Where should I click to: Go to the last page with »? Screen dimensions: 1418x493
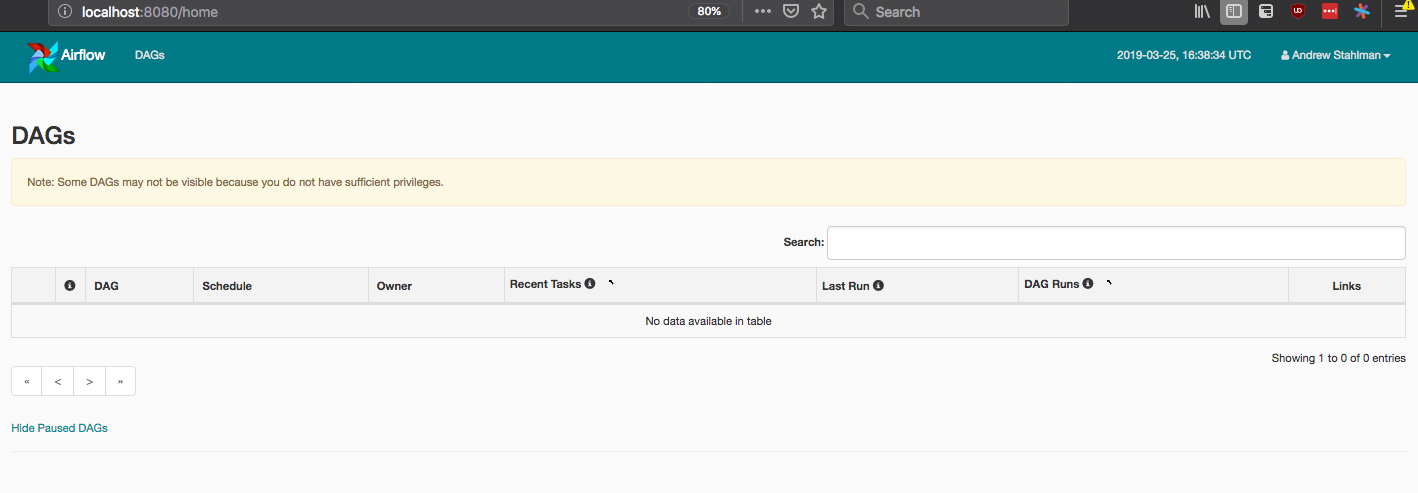pyautogui.click(x=121, y=381)
